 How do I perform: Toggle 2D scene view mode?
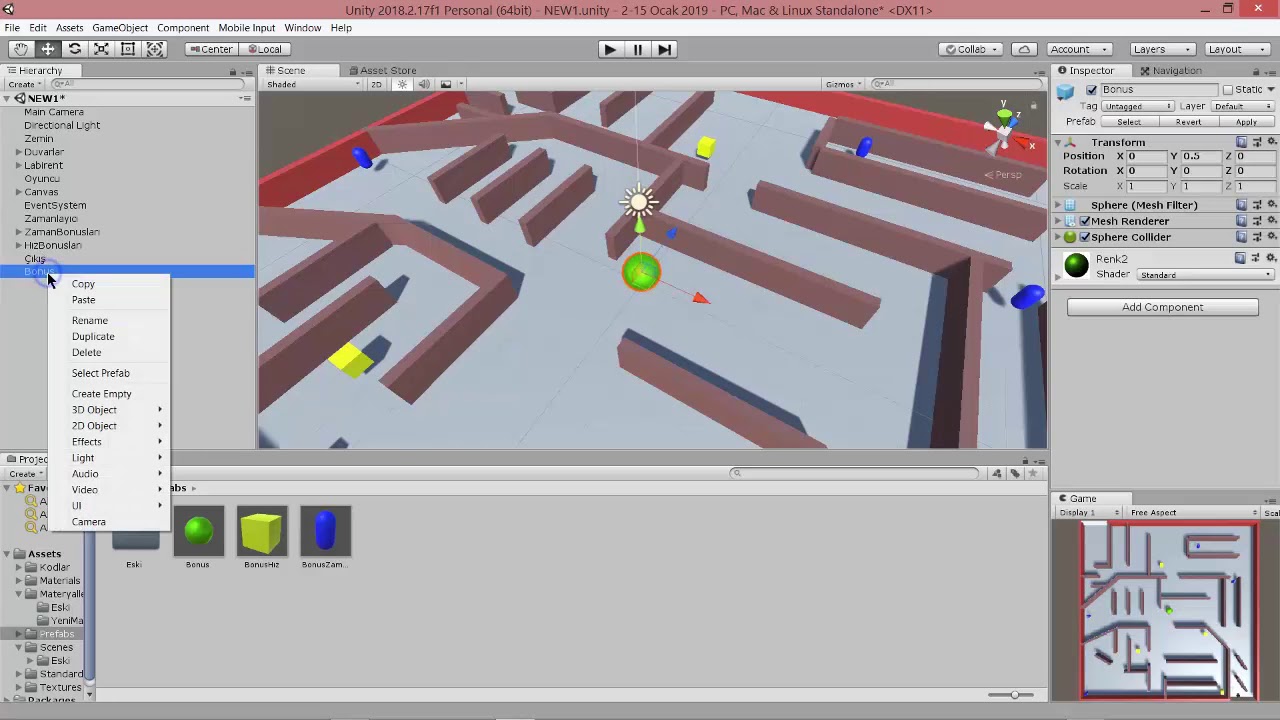click(x=376, y=84)
